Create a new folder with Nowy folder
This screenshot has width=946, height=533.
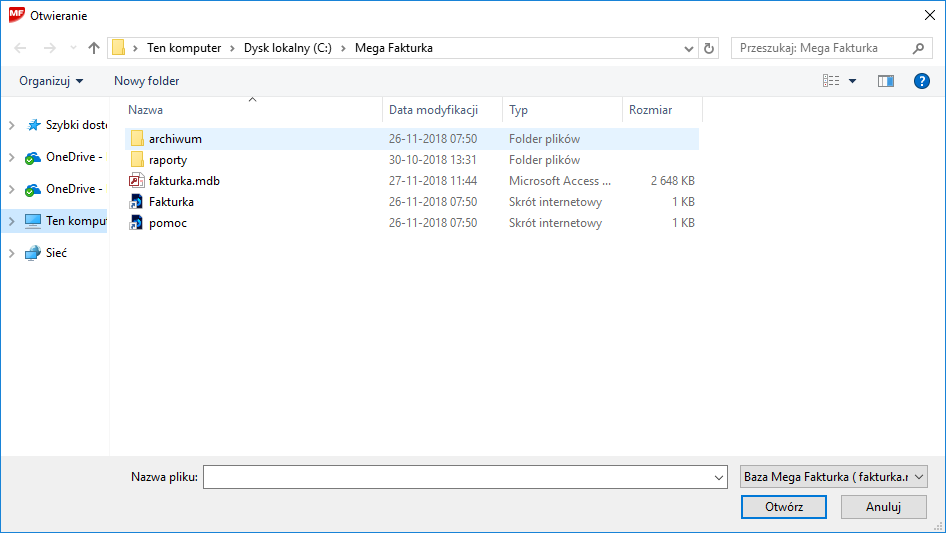(x=146, y=81)
